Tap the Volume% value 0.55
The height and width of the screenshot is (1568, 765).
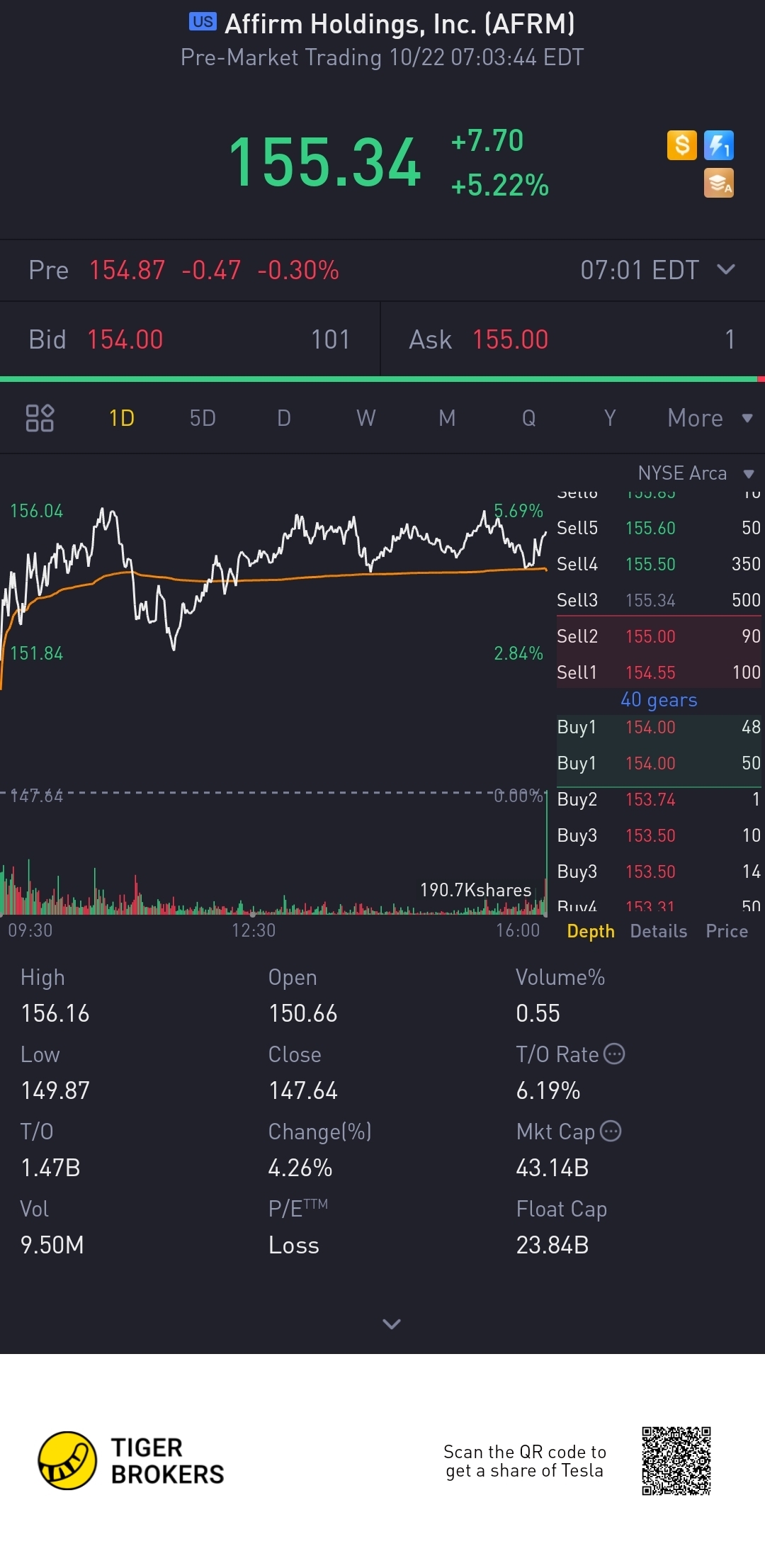[538, 1013]
